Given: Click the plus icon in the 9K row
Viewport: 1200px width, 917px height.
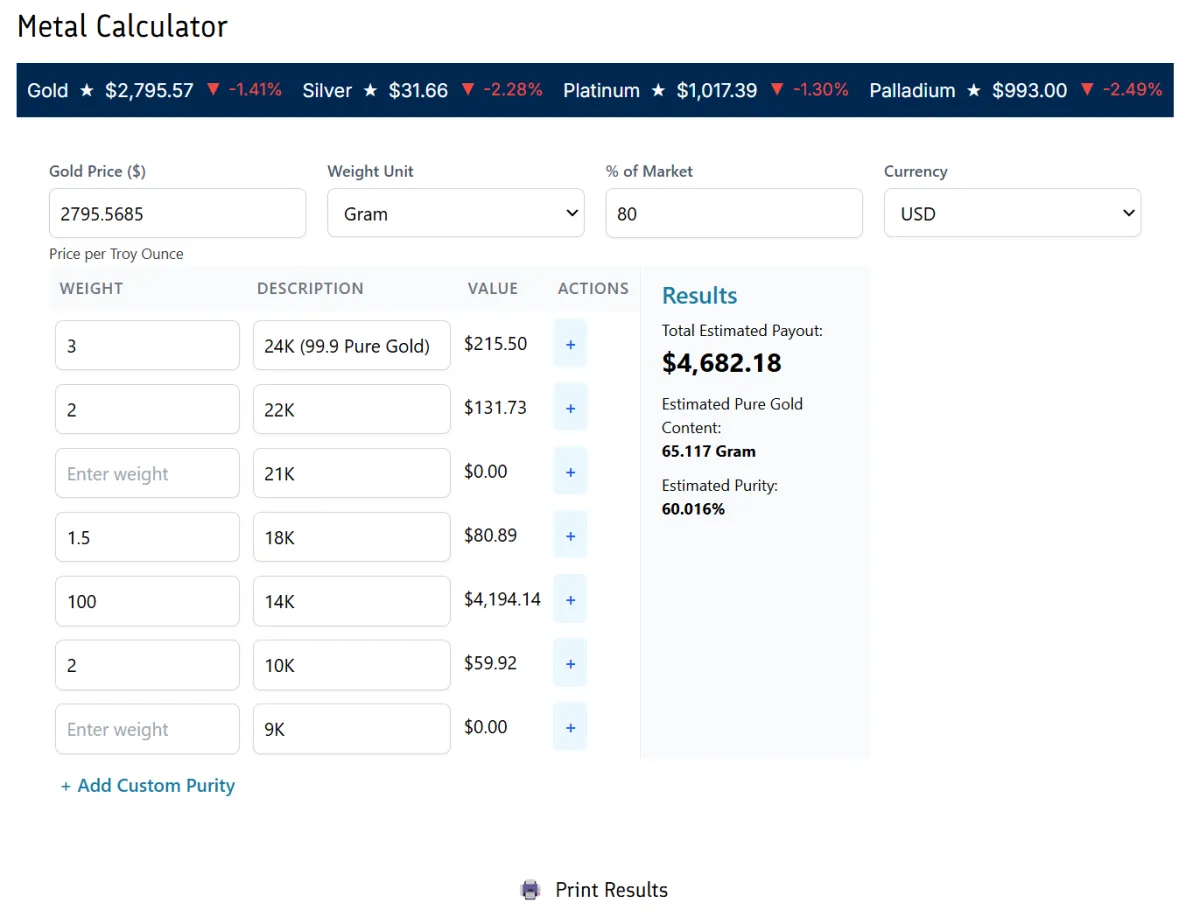Looking at the screenshot, I should click(570, 728).
